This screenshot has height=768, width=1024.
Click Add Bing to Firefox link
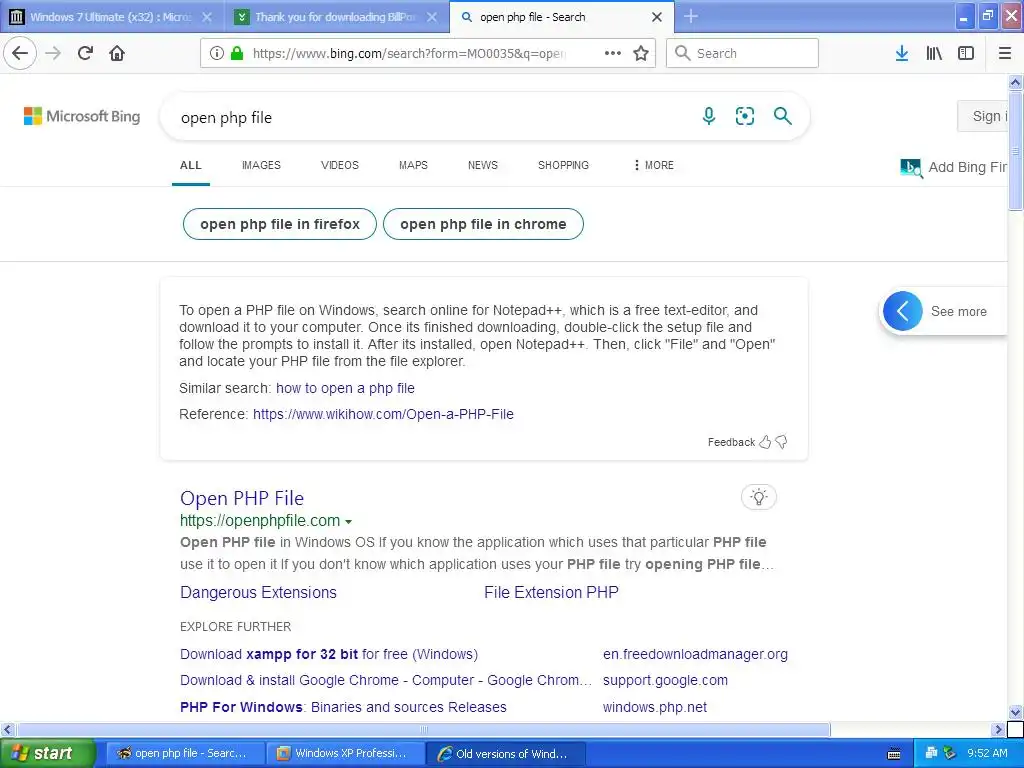coord(954,167)
